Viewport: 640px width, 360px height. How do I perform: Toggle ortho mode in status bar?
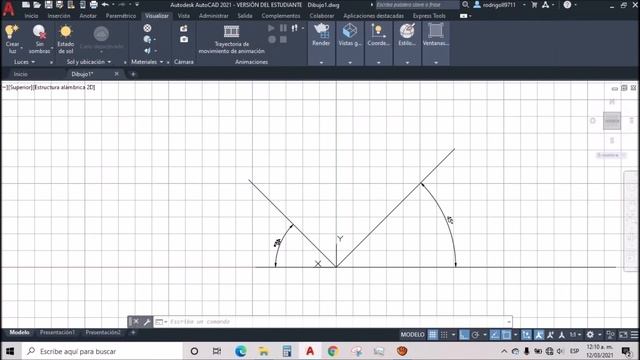[464, 335]
